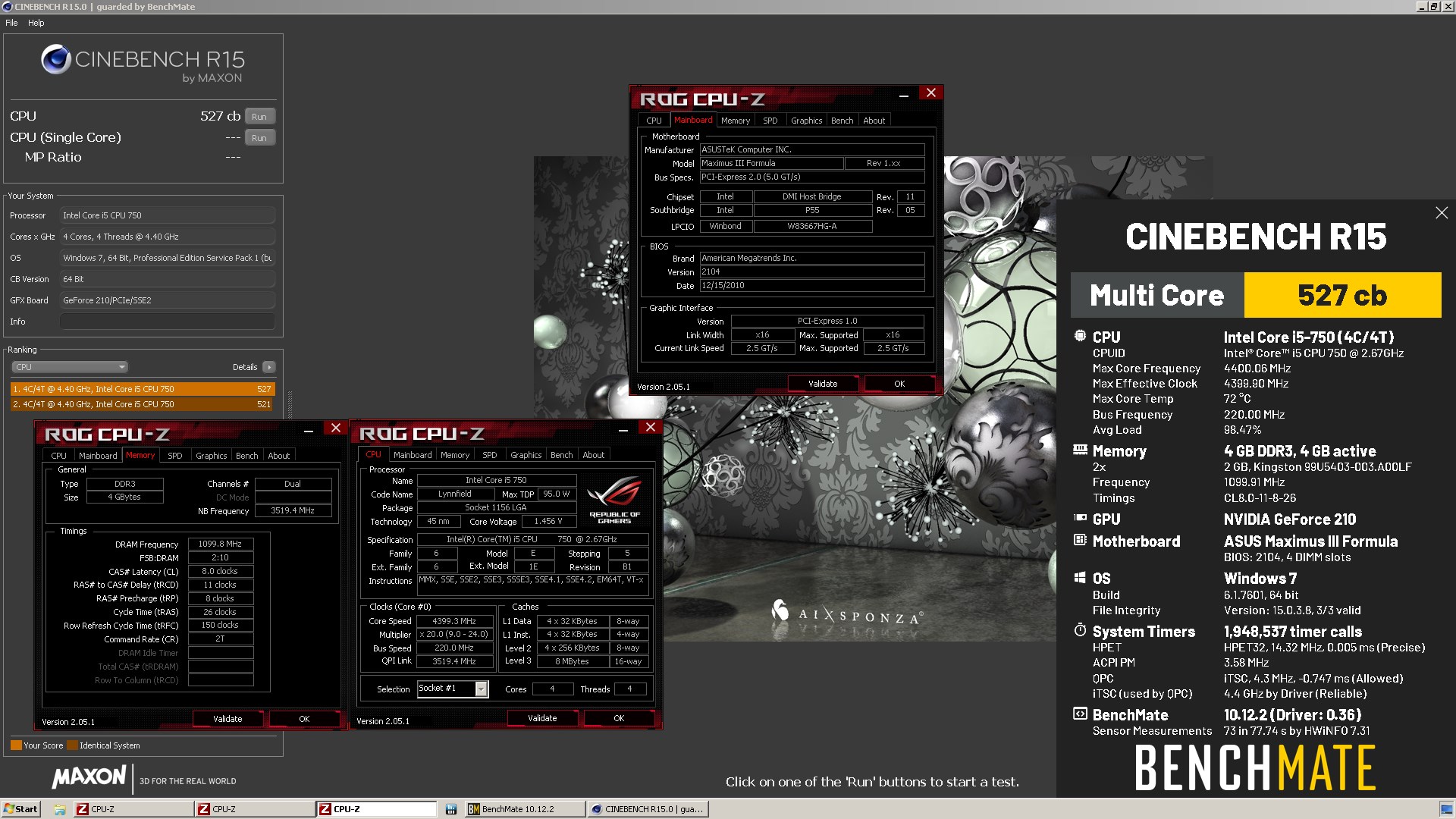Click the System Timers stopwatch icon
This screenshot has height=819, width=1456.
click(x=1080, y=630)
